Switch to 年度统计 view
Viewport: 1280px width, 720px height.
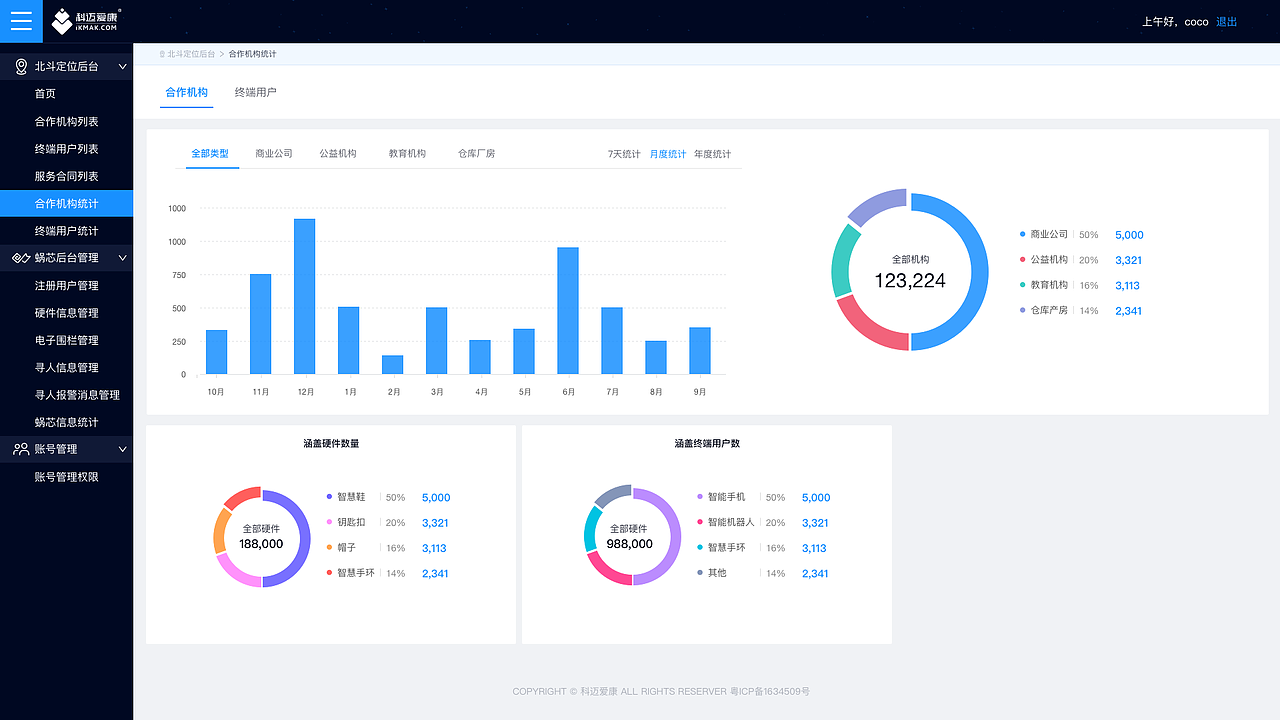click(712, 155)
